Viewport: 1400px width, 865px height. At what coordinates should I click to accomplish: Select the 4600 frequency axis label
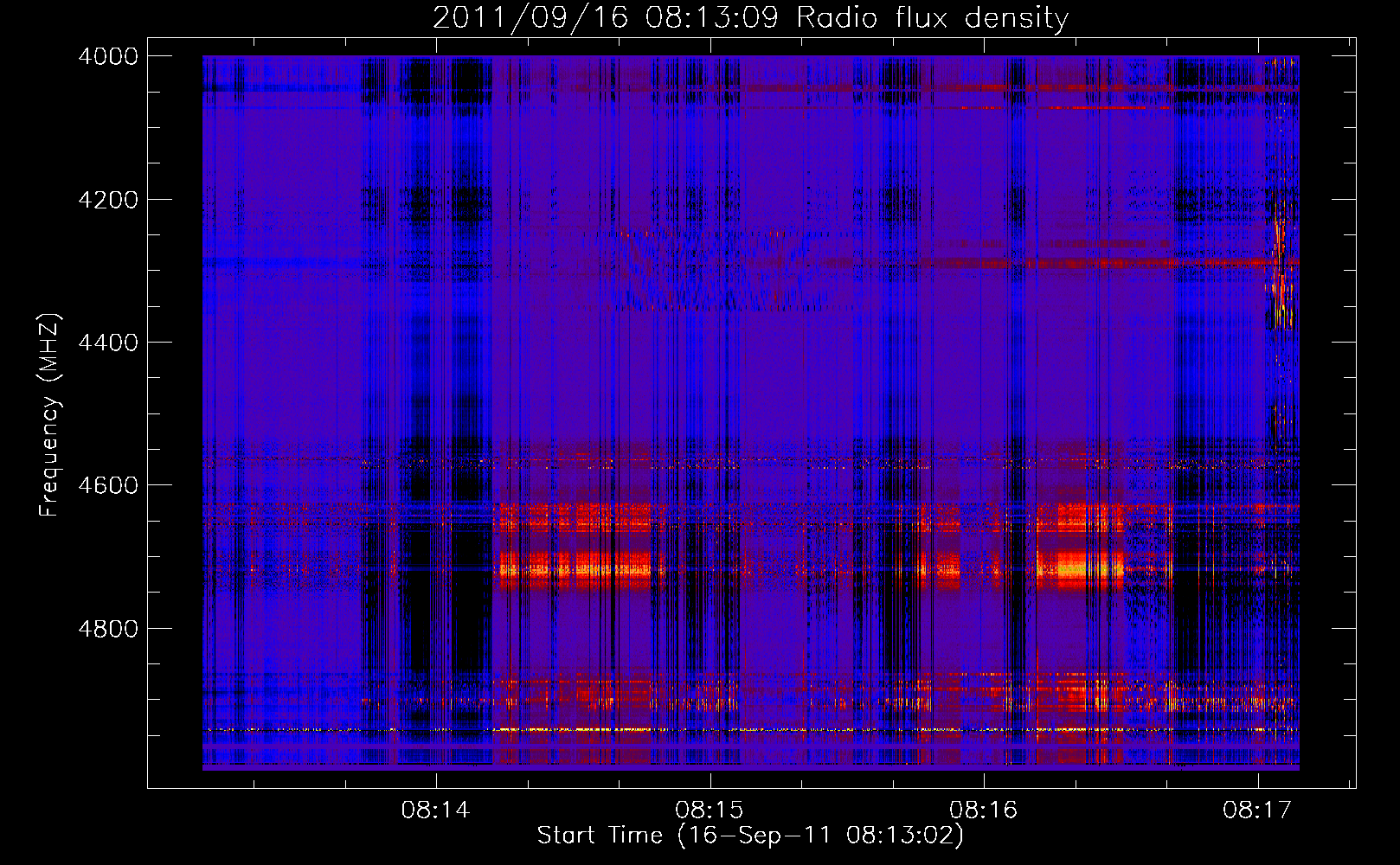coord(108,485)
